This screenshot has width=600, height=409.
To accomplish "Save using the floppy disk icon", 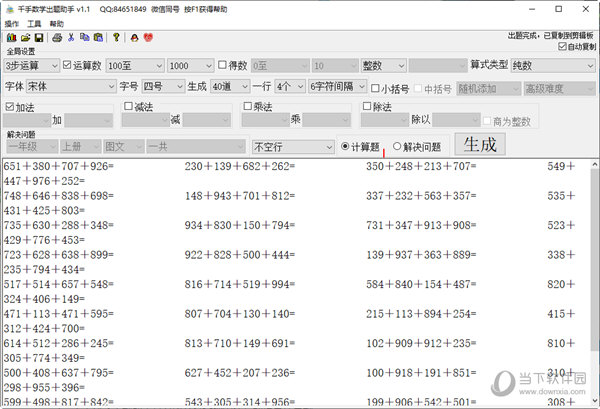I will (39, 37).
